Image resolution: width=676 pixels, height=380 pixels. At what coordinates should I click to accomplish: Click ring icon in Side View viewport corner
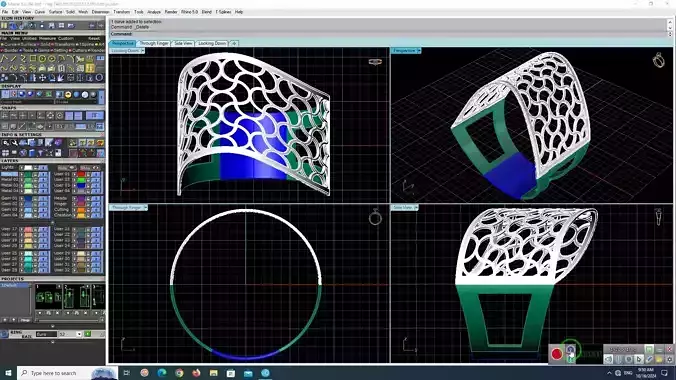point(659,217)
